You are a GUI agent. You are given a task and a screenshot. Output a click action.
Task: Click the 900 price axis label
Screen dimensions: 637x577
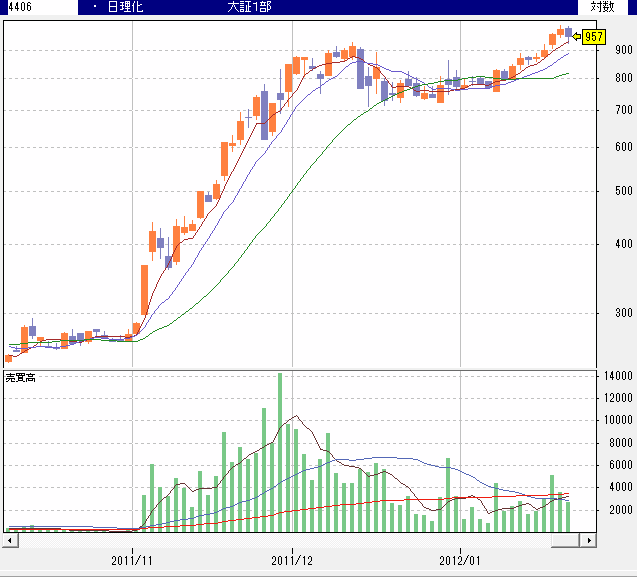624,50
